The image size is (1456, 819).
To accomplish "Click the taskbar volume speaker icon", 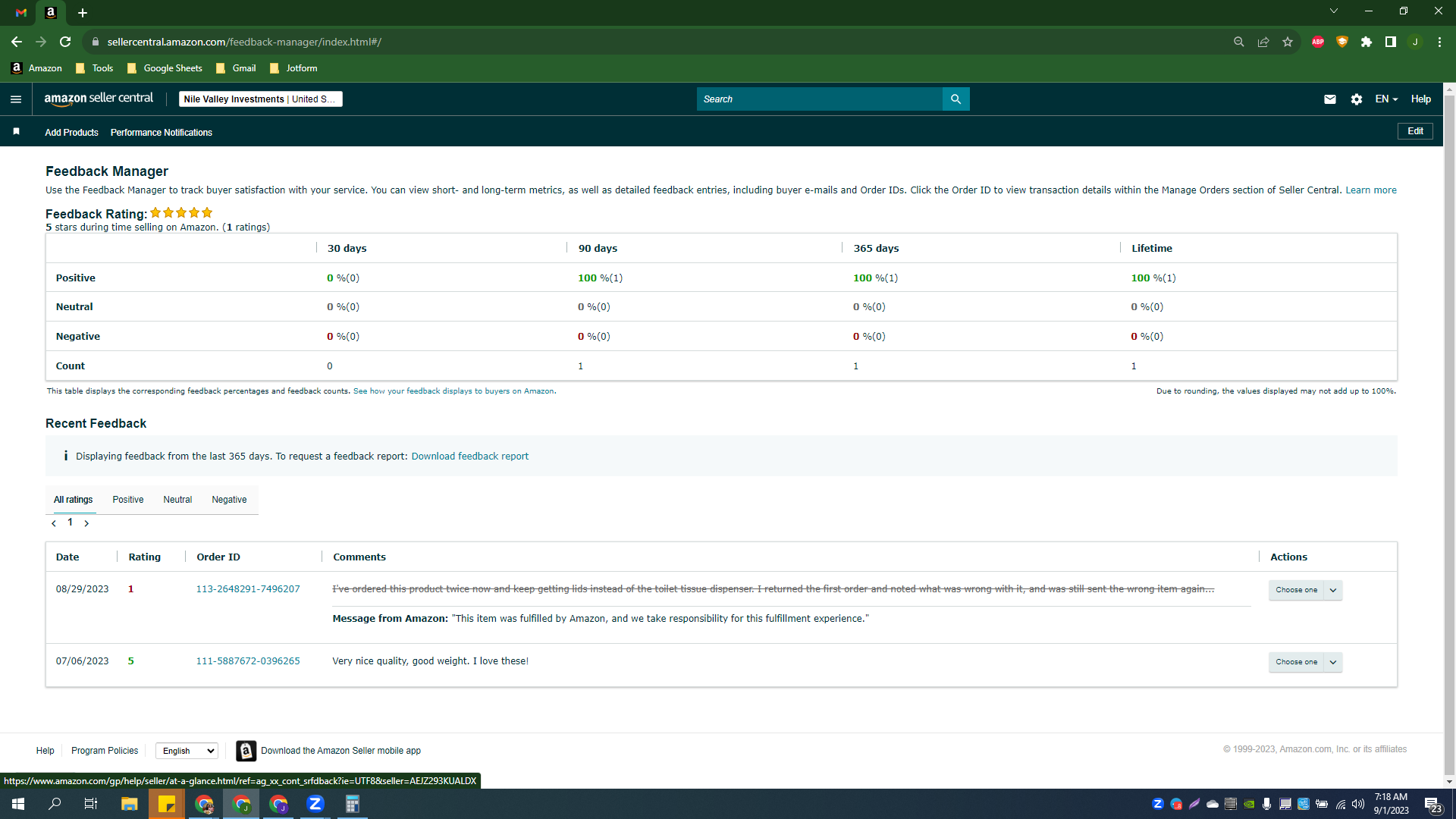I will tap(1358, 804).
